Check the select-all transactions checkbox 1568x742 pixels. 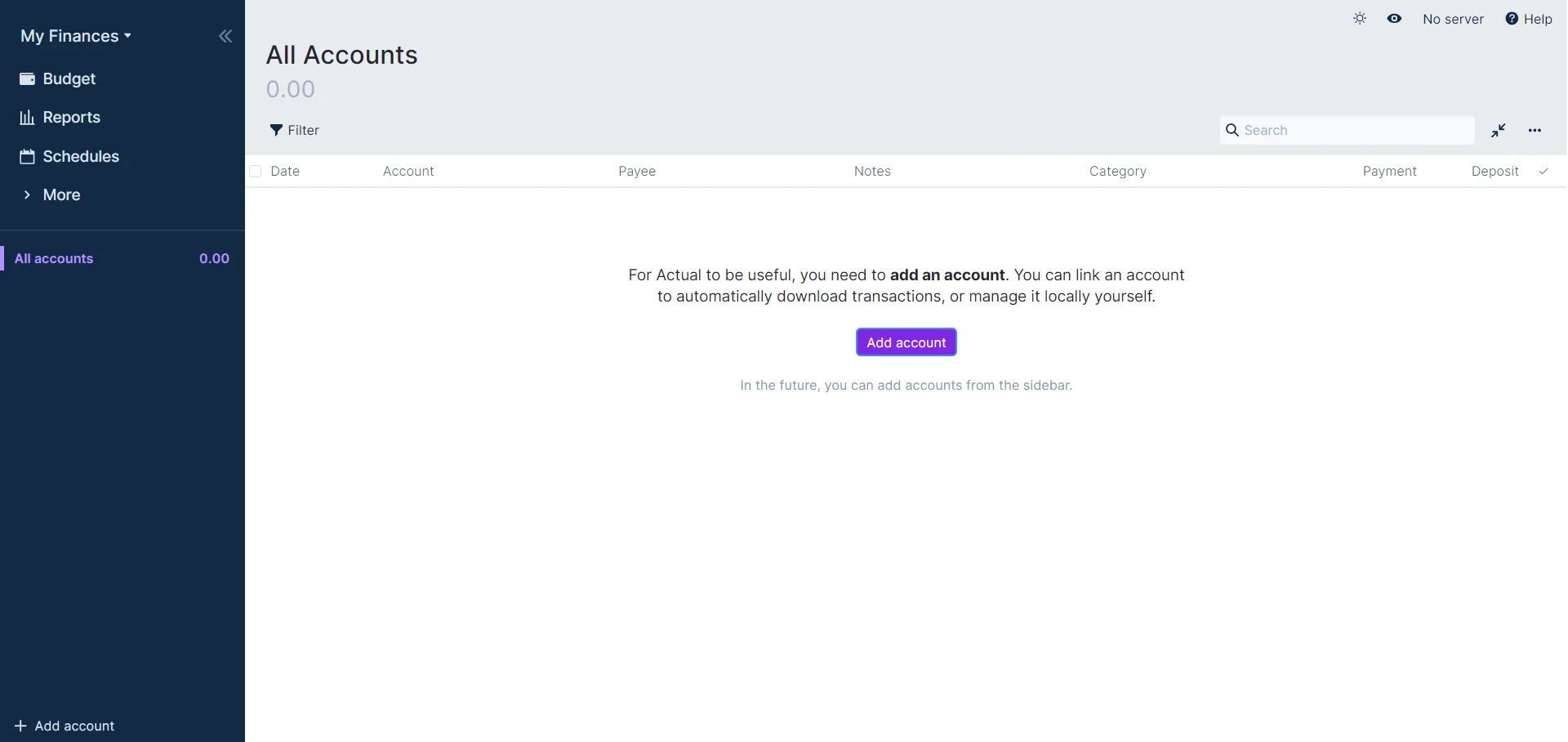(x=256, y=172)
